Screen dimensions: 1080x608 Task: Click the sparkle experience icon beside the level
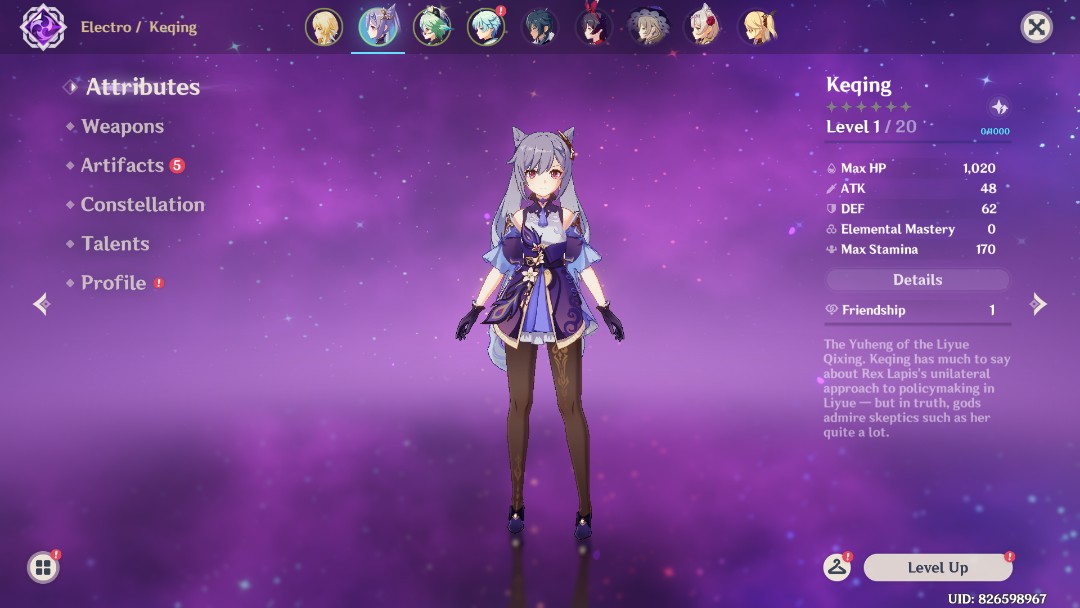(998, 108)
